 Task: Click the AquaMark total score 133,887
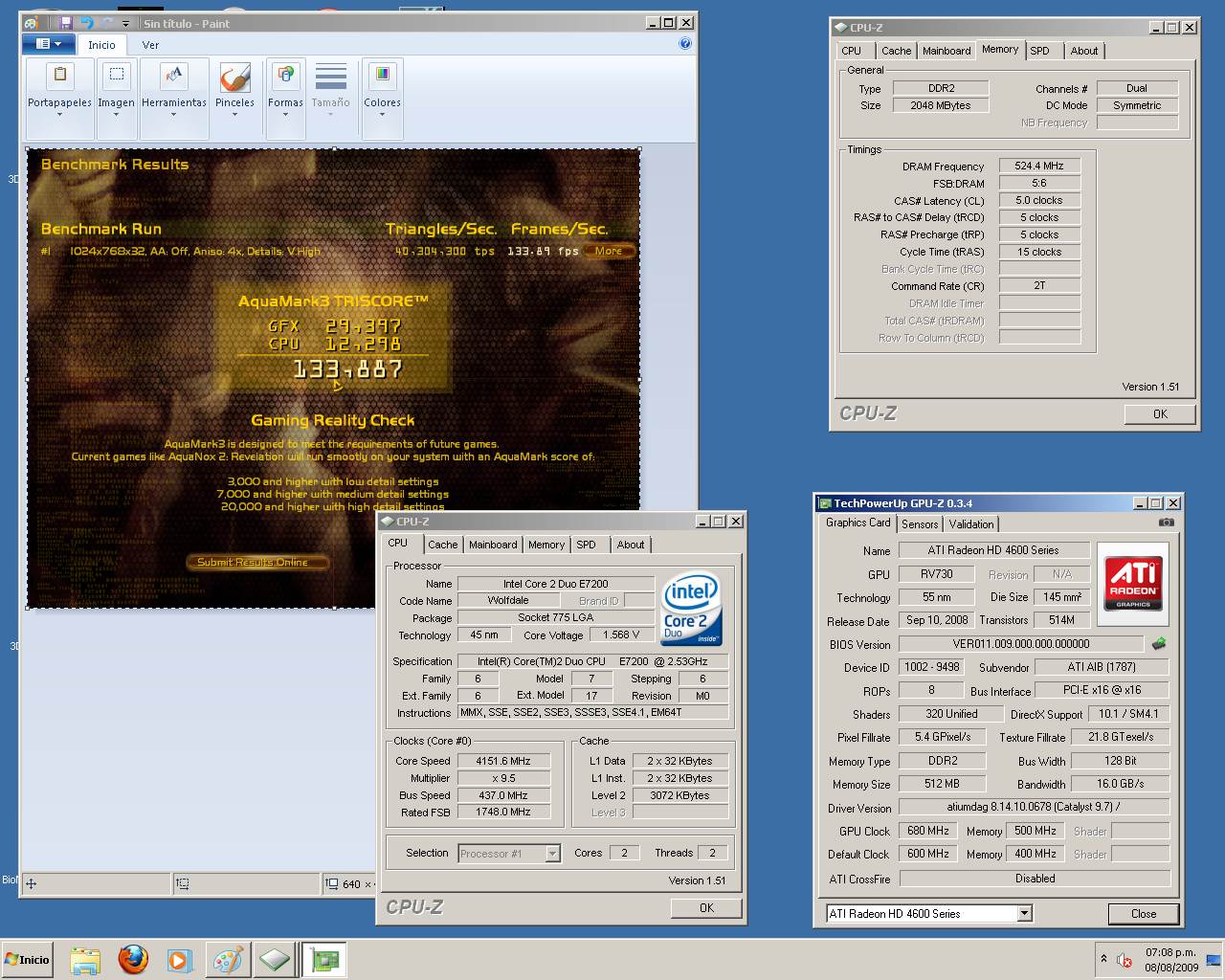(347, 368)
